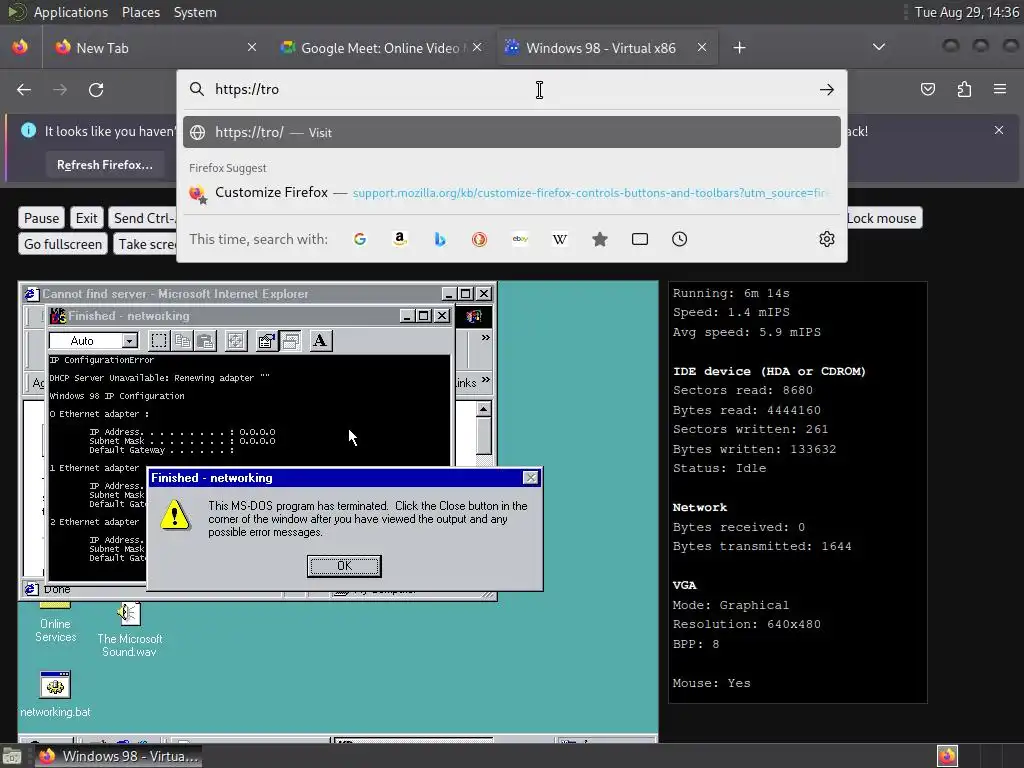This screenshot has height=768, width=1024.
Task: Open the Firefox hamburger menu
Action: 1000,89
